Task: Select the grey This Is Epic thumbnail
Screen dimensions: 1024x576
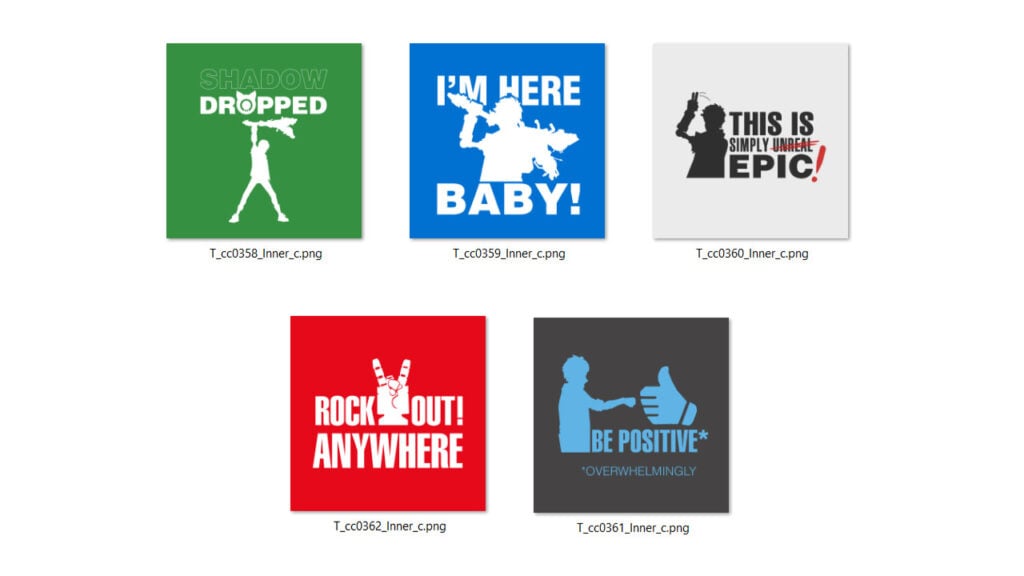Action: 750,140
